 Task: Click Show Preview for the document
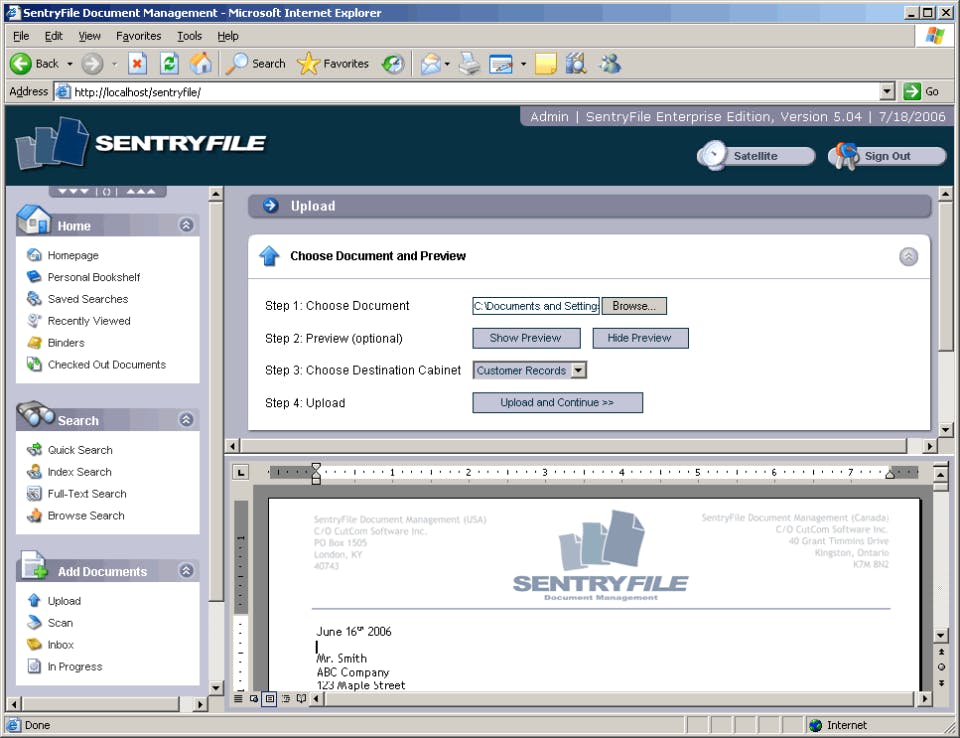(526, 338)
